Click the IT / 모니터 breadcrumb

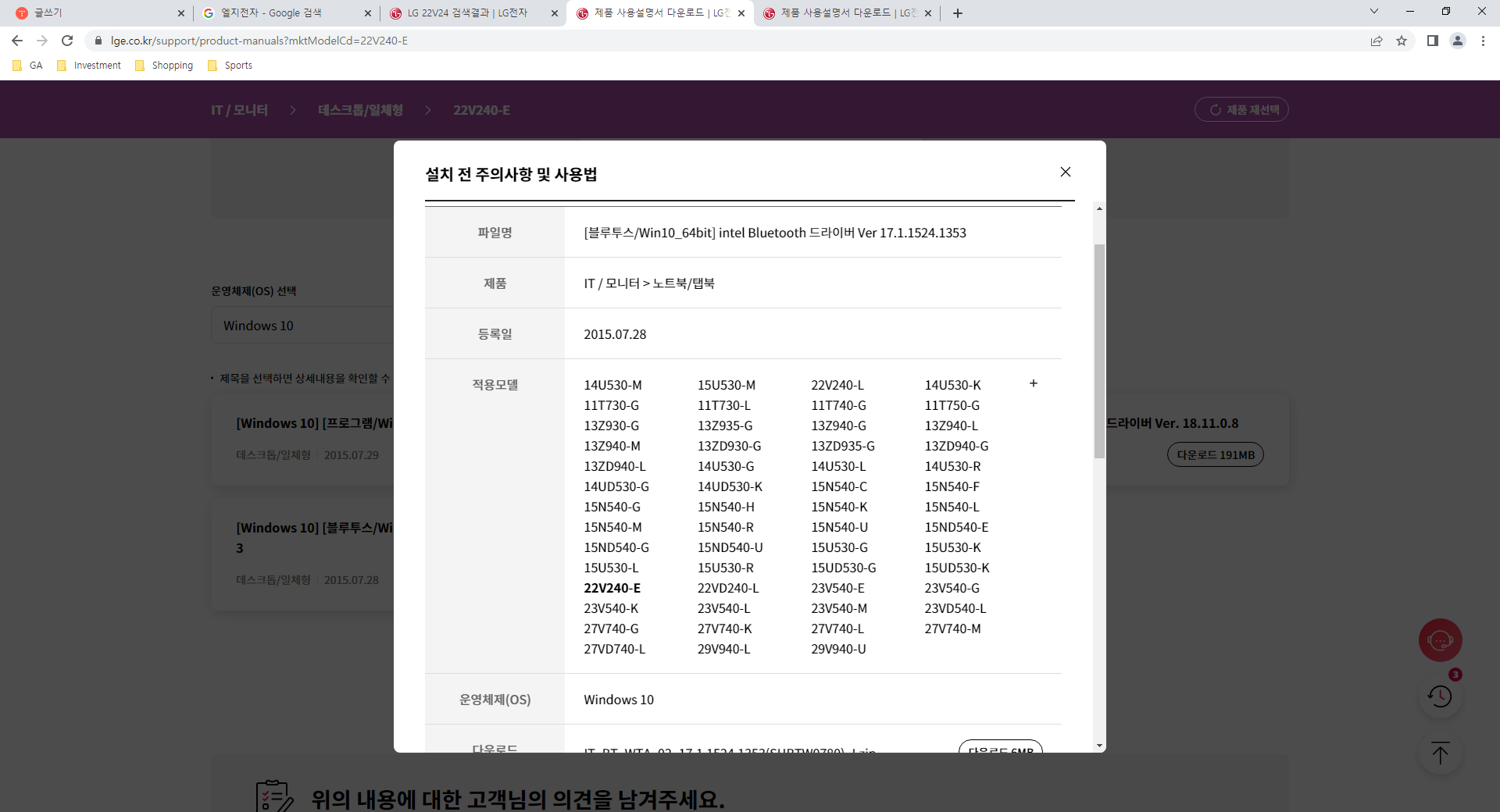click(x=239, y=110)
